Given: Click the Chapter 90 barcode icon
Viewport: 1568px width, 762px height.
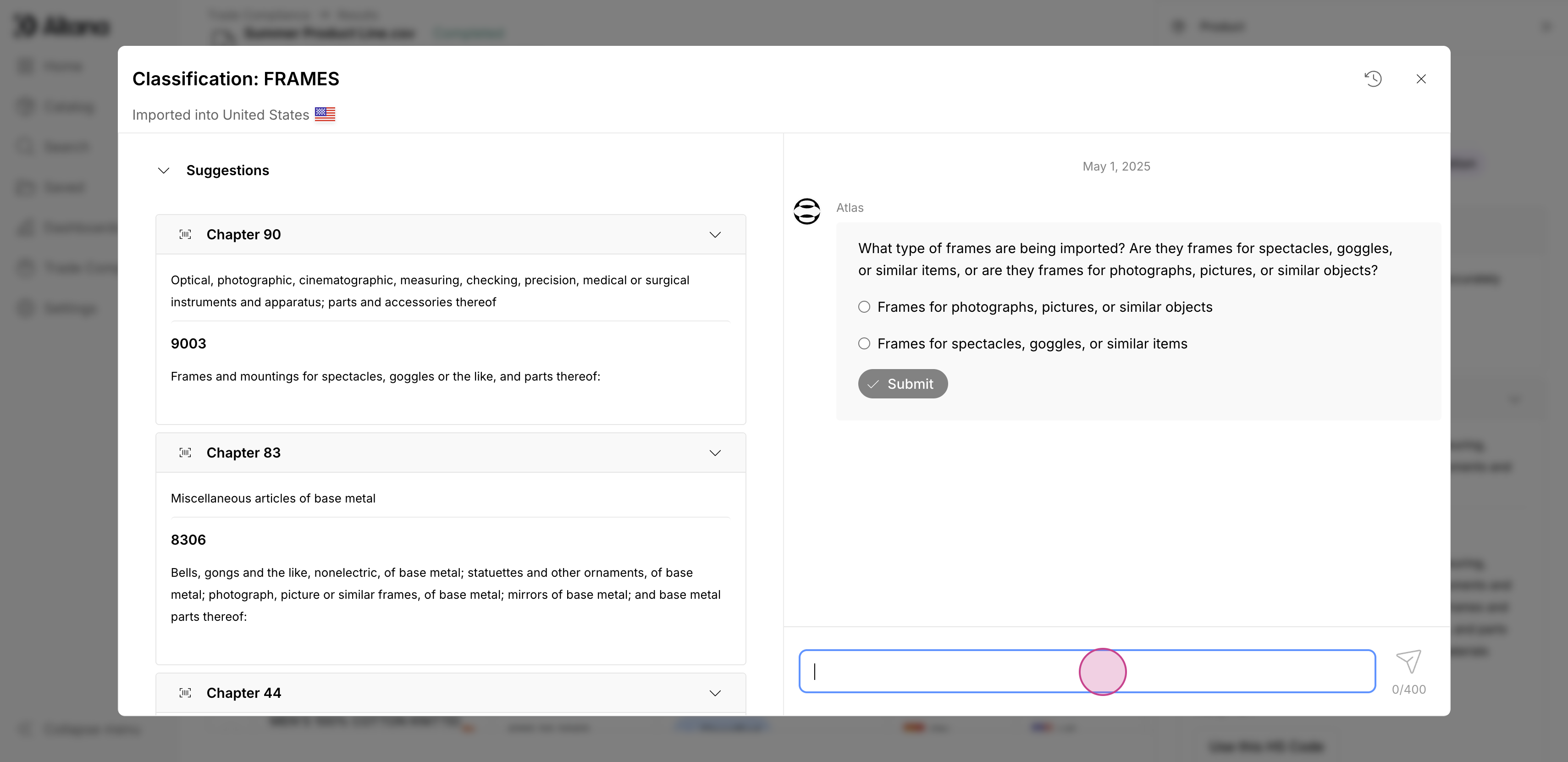Looking at the screenshot, I should (185, 234).
